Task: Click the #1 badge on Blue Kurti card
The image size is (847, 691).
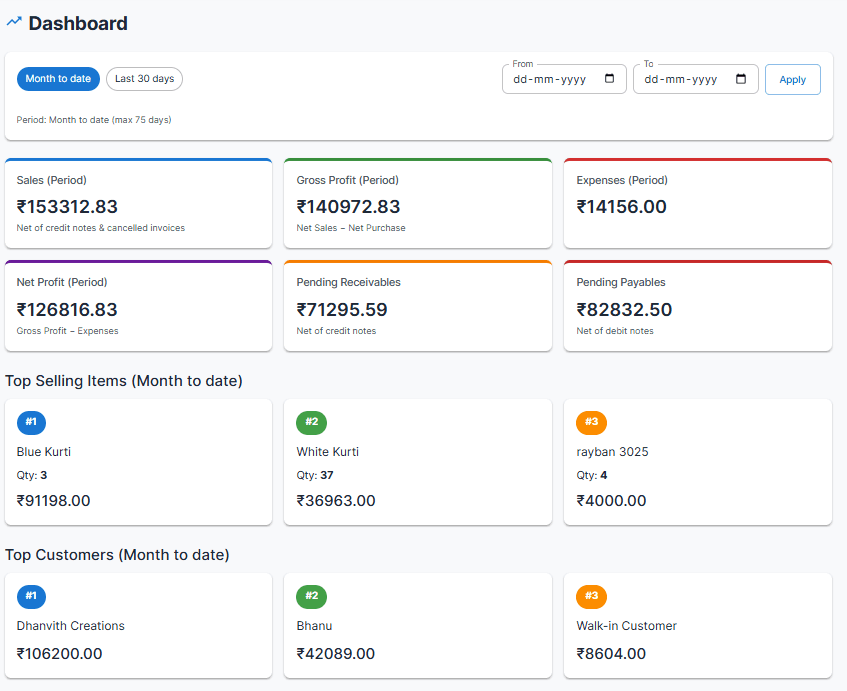Action: pyautogui.click(x=31, y=422)
